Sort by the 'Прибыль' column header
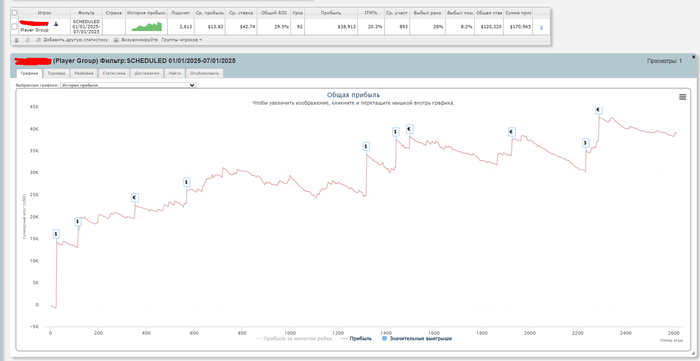 pos(331,13)
